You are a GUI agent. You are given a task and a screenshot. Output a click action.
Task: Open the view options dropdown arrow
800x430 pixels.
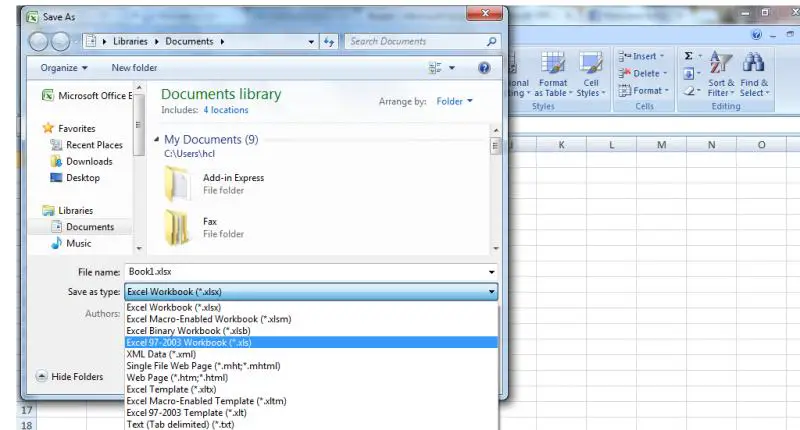pos(452,68)
